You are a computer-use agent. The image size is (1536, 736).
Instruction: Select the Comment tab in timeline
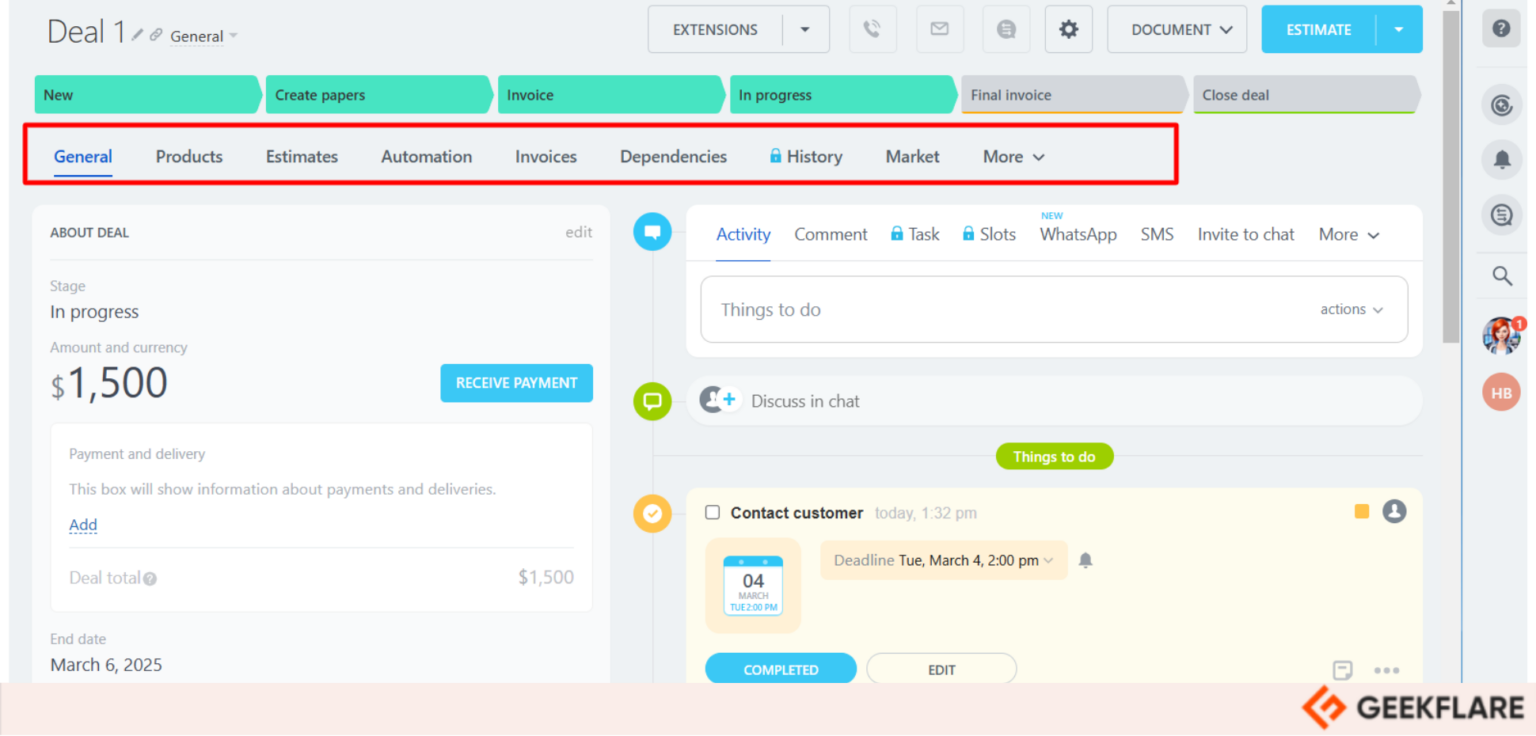coord(831,234)
